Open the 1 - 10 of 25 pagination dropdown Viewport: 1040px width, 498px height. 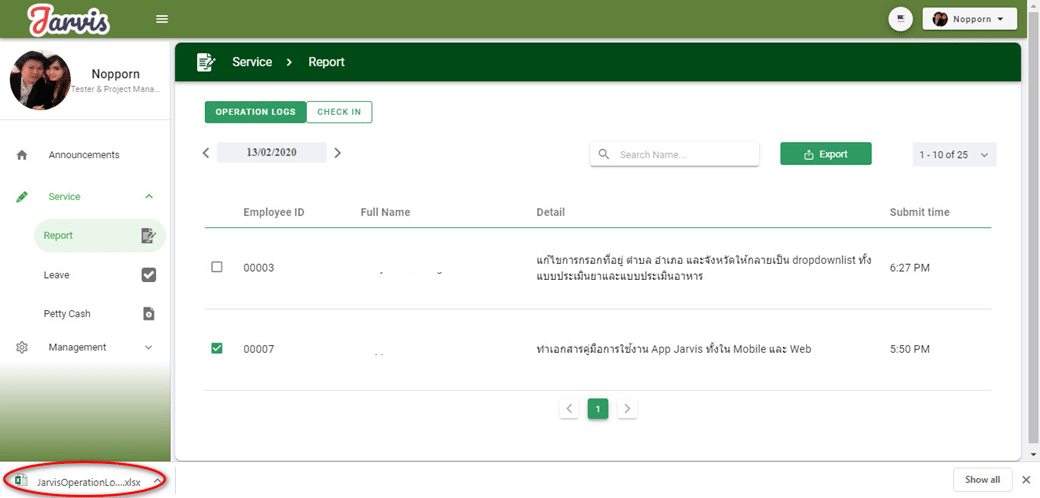954,155
